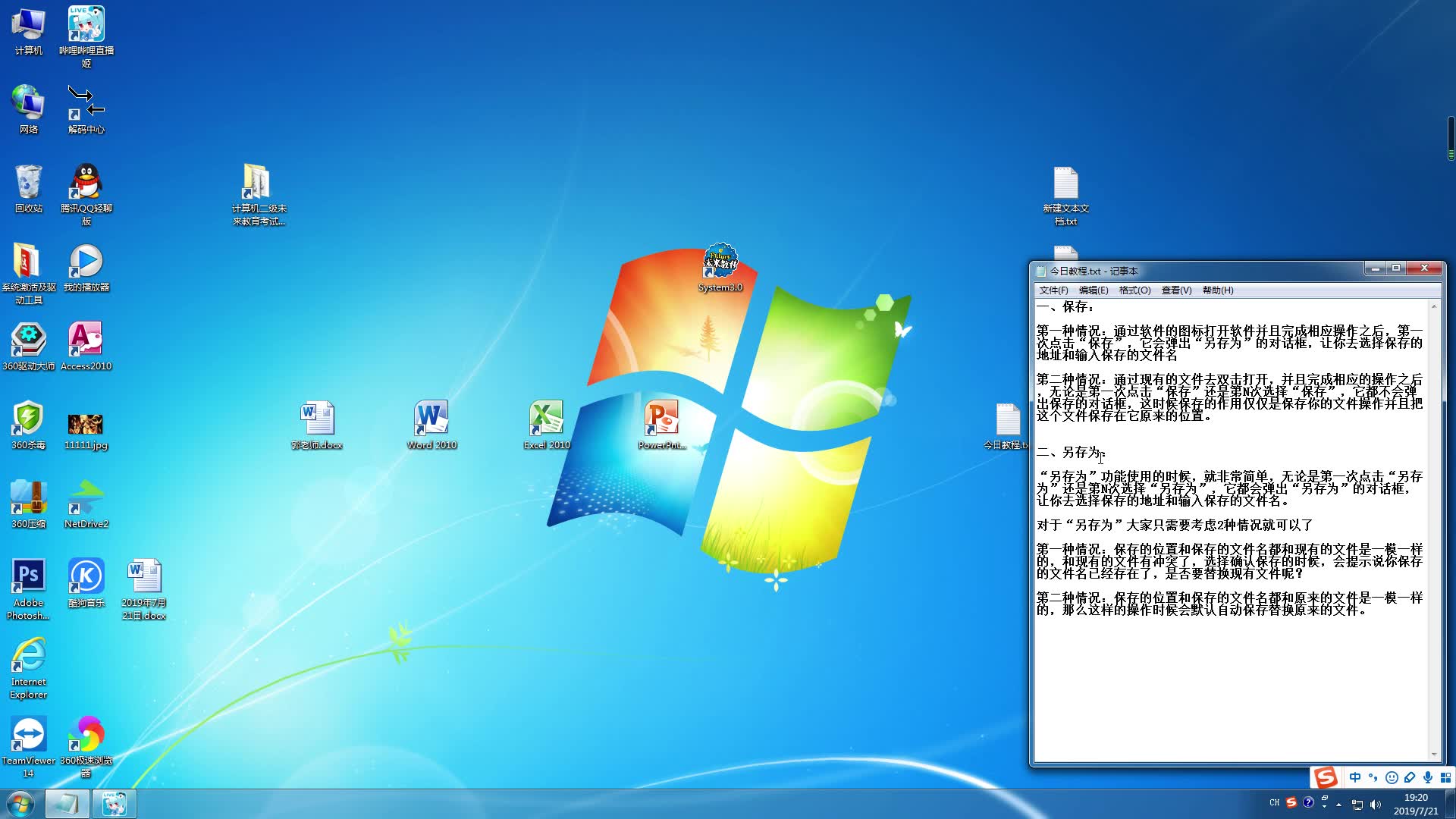Open the skin brush tool on the IME bar

pyautogui.click(x=1410, y=777)
